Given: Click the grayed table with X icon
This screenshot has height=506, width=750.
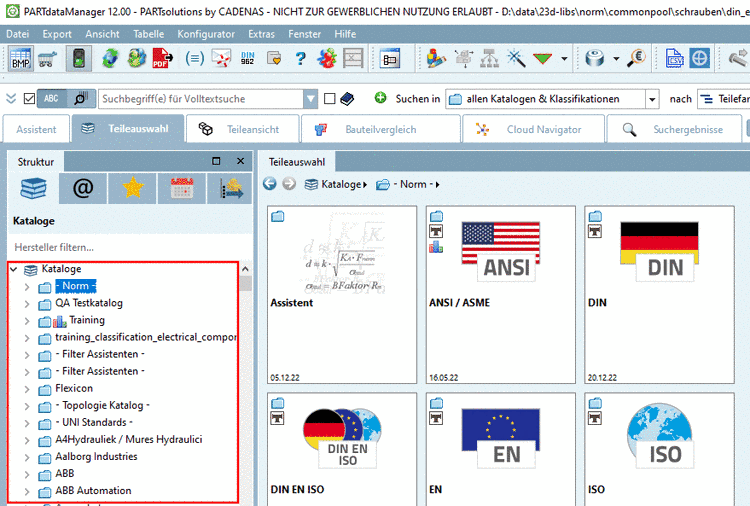Looking at the screenshot, I should click(x=353, y=59).
